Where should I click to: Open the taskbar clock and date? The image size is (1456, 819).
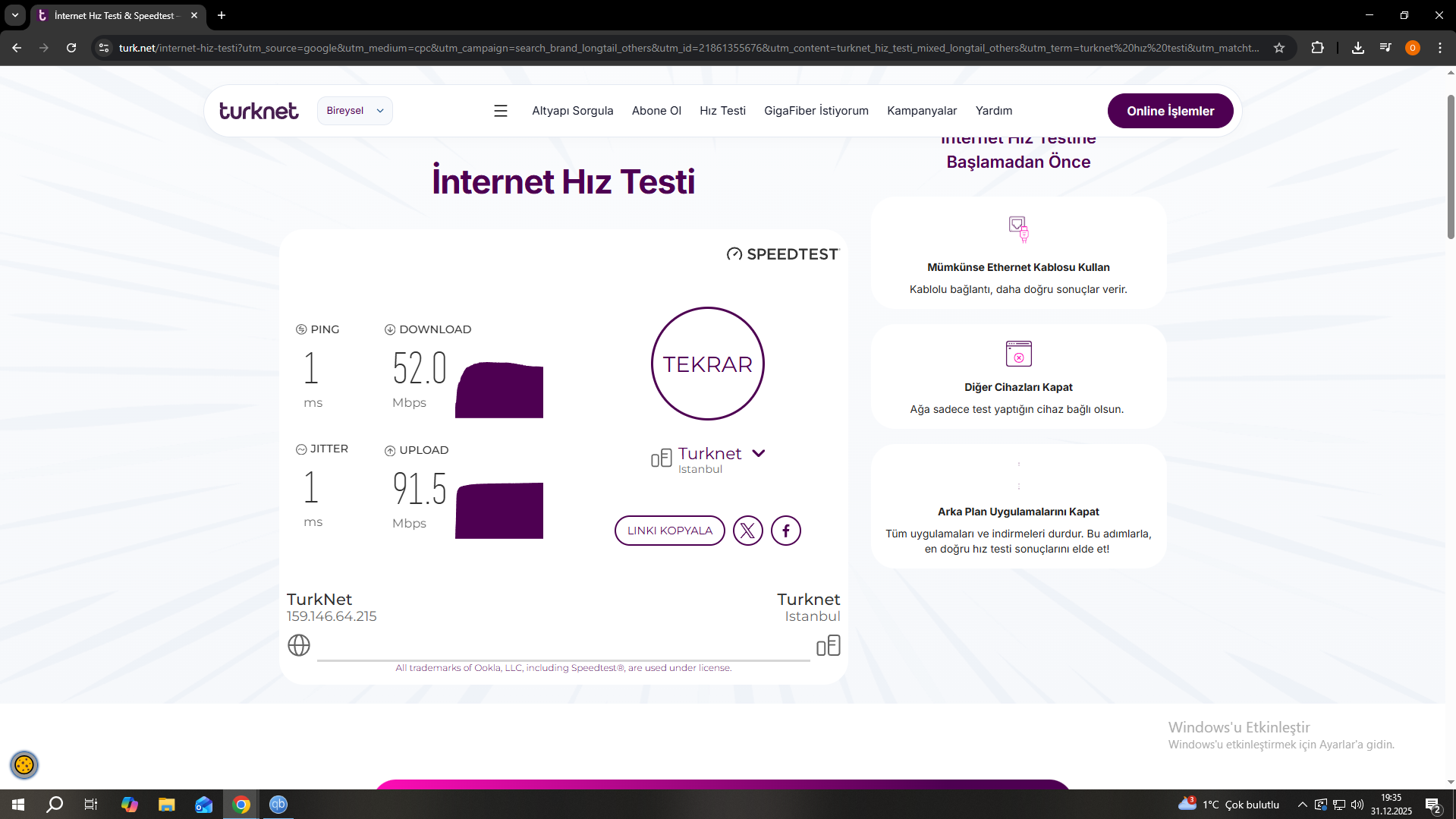[1392, 805]
